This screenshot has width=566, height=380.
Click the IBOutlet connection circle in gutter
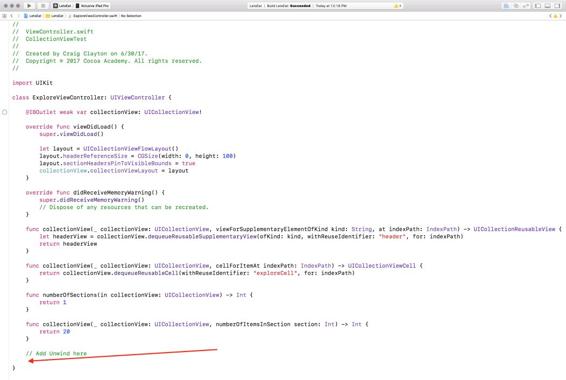pos(4,112)
